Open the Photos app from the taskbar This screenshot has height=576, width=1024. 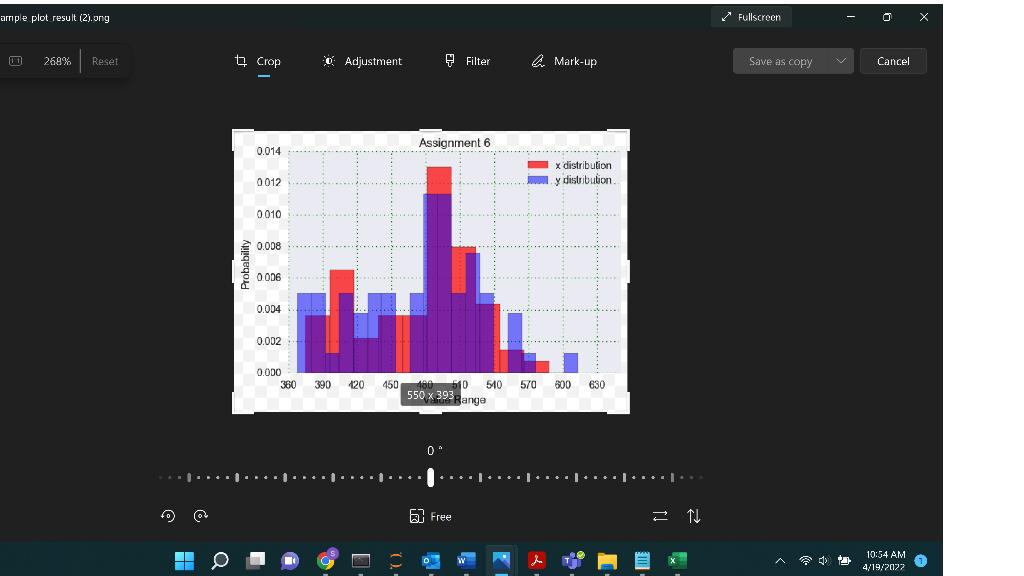coord(500,560)
